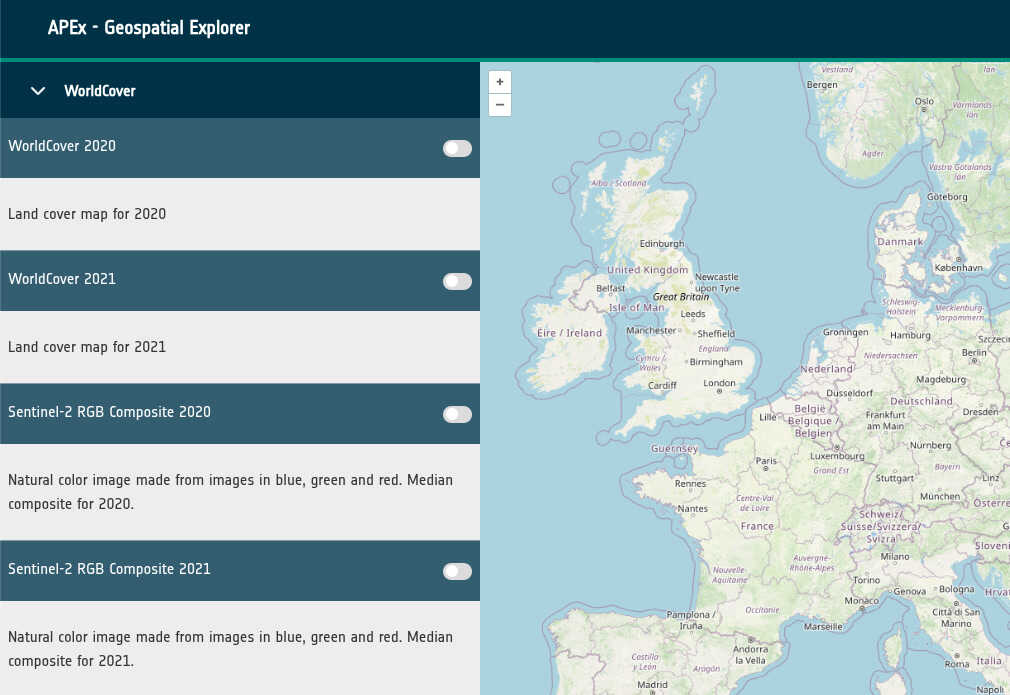Click Paris on the map
The width and height of the screenshot is (1010, 695).
pyautogui.click(x=766, y=461)
